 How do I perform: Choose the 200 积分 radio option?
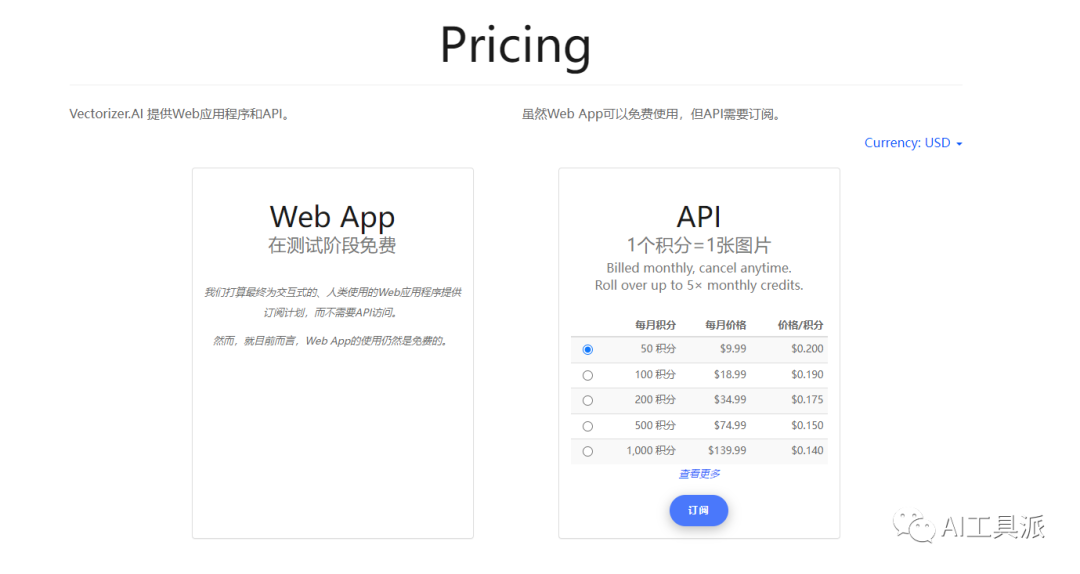pos(587,400)
